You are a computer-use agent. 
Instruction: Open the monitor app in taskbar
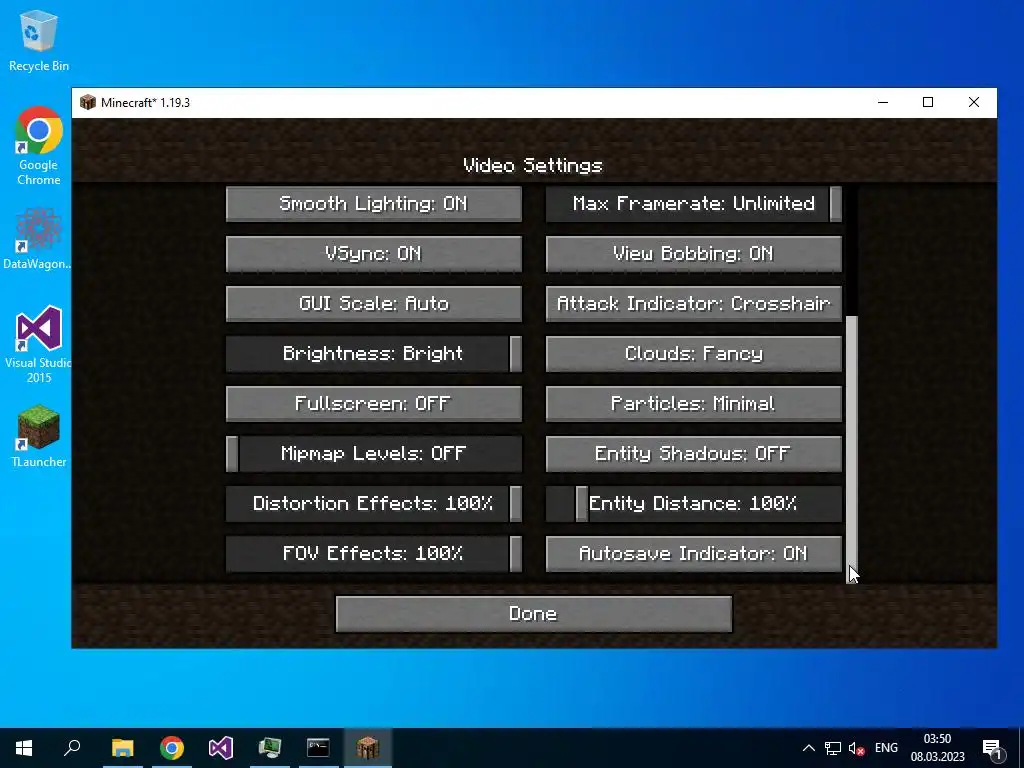[270, 748]
